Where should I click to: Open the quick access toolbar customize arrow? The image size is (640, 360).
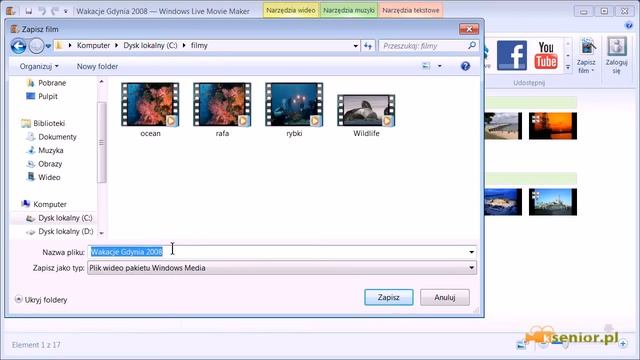point(66,11)
